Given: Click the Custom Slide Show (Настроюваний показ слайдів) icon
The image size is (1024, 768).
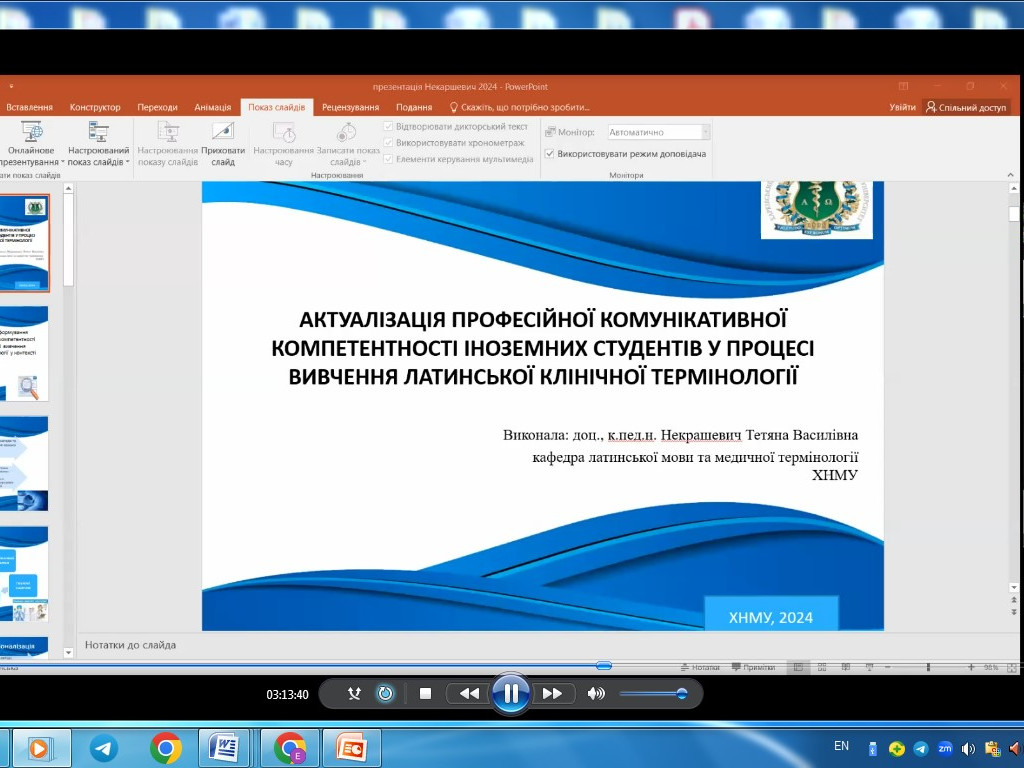Looking at the screenshot, I should click(99, 132).
